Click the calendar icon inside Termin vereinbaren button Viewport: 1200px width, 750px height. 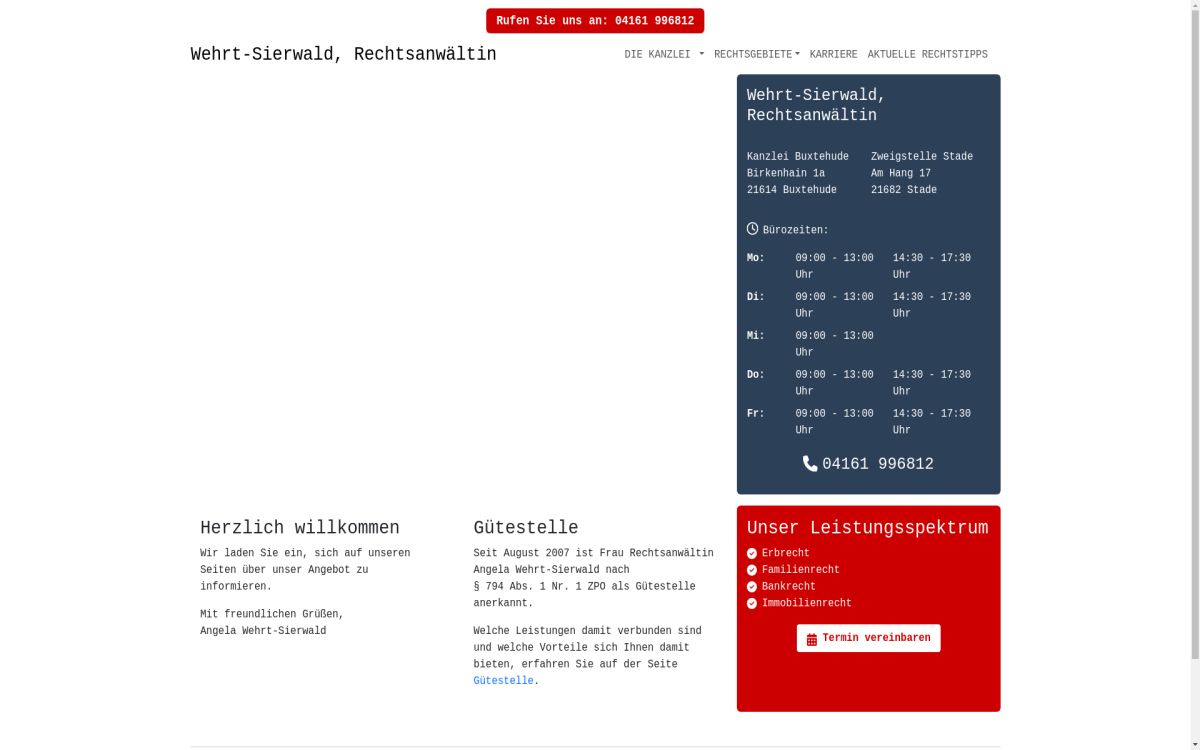pyautogui.click(x=812, y=638)
